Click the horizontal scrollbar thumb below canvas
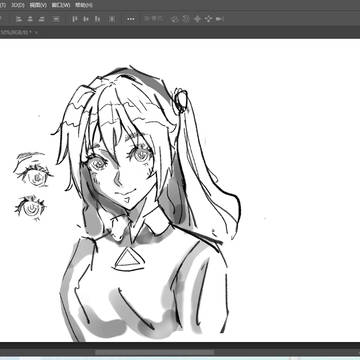This screenshot has width=360, height=360. (154, 352)
